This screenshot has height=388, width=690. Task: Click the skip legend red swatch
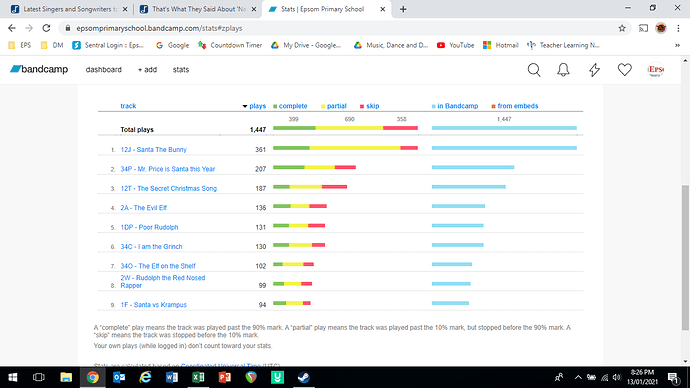click(362, 106)
